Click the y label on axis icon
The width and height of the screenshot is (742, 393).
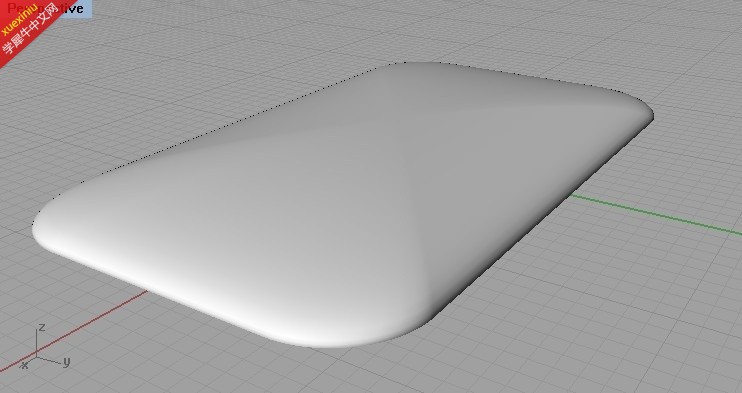click(x=66, y=362)
